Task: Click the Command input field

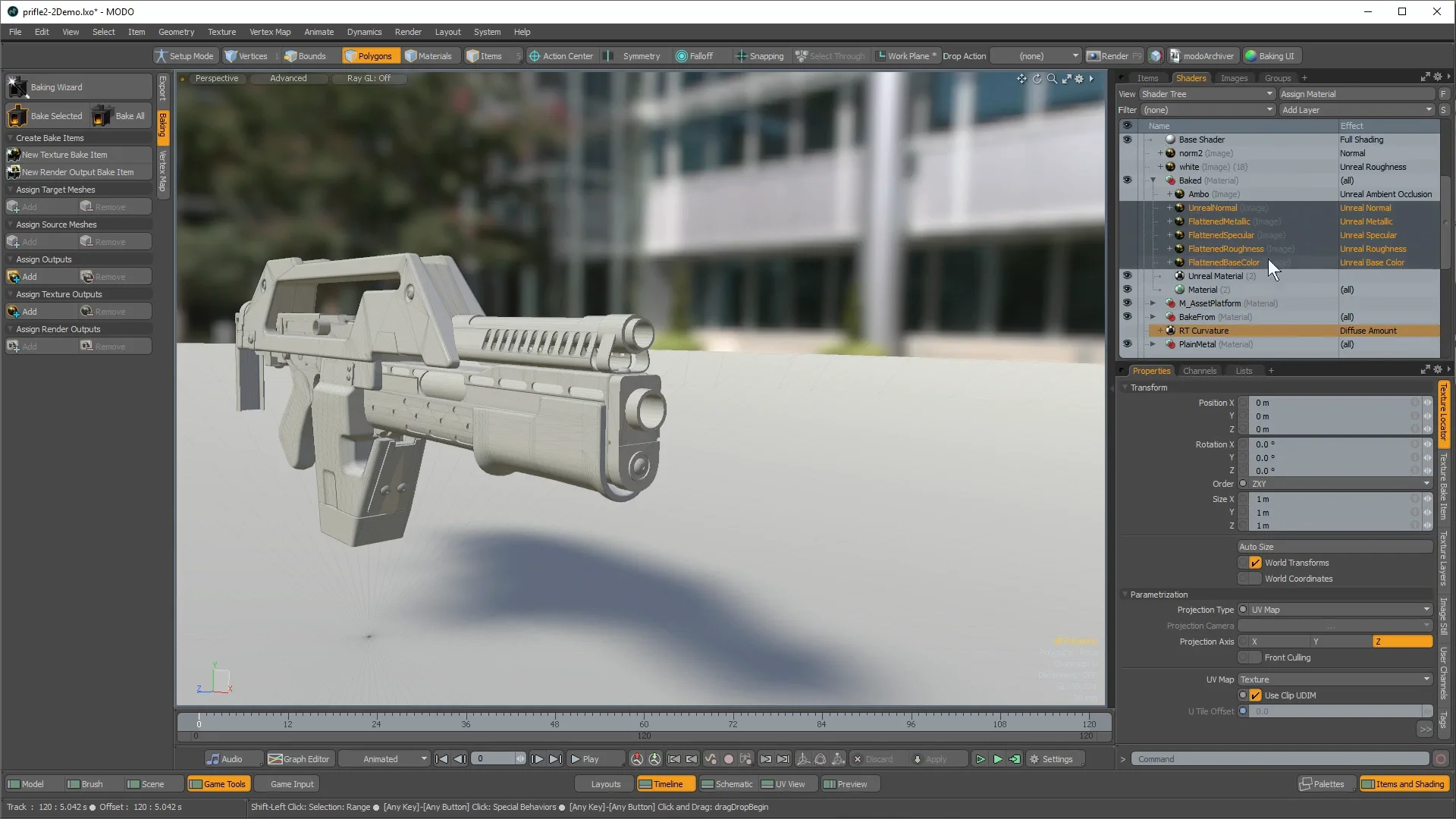Action: point(1280,759)
